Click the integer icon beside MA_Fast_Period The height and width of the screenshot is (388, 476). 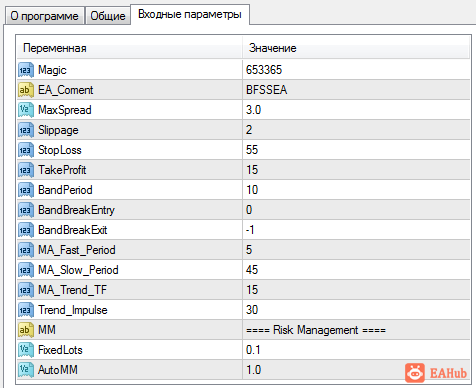(26, 250)
